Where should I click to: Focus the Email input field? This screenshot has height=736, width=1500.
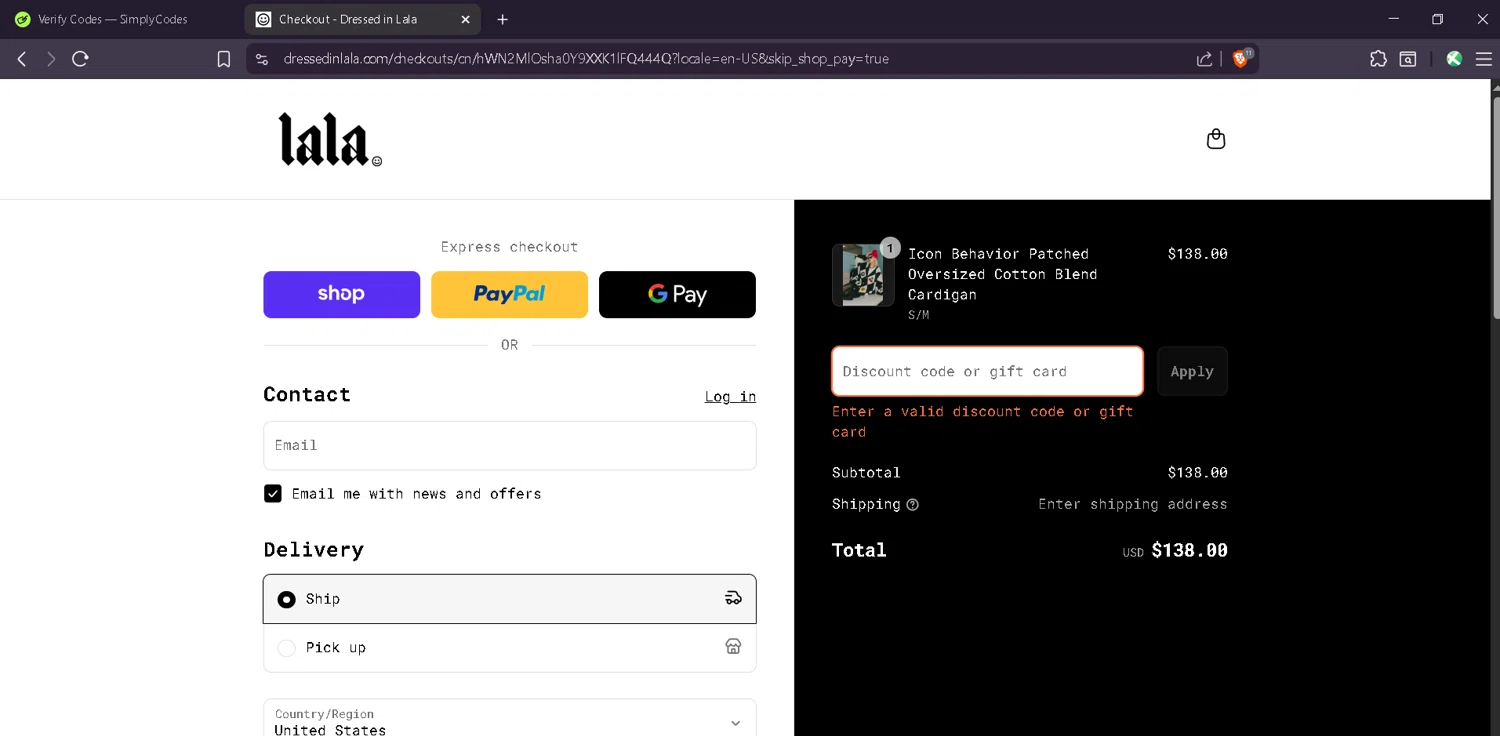point(509,445)
